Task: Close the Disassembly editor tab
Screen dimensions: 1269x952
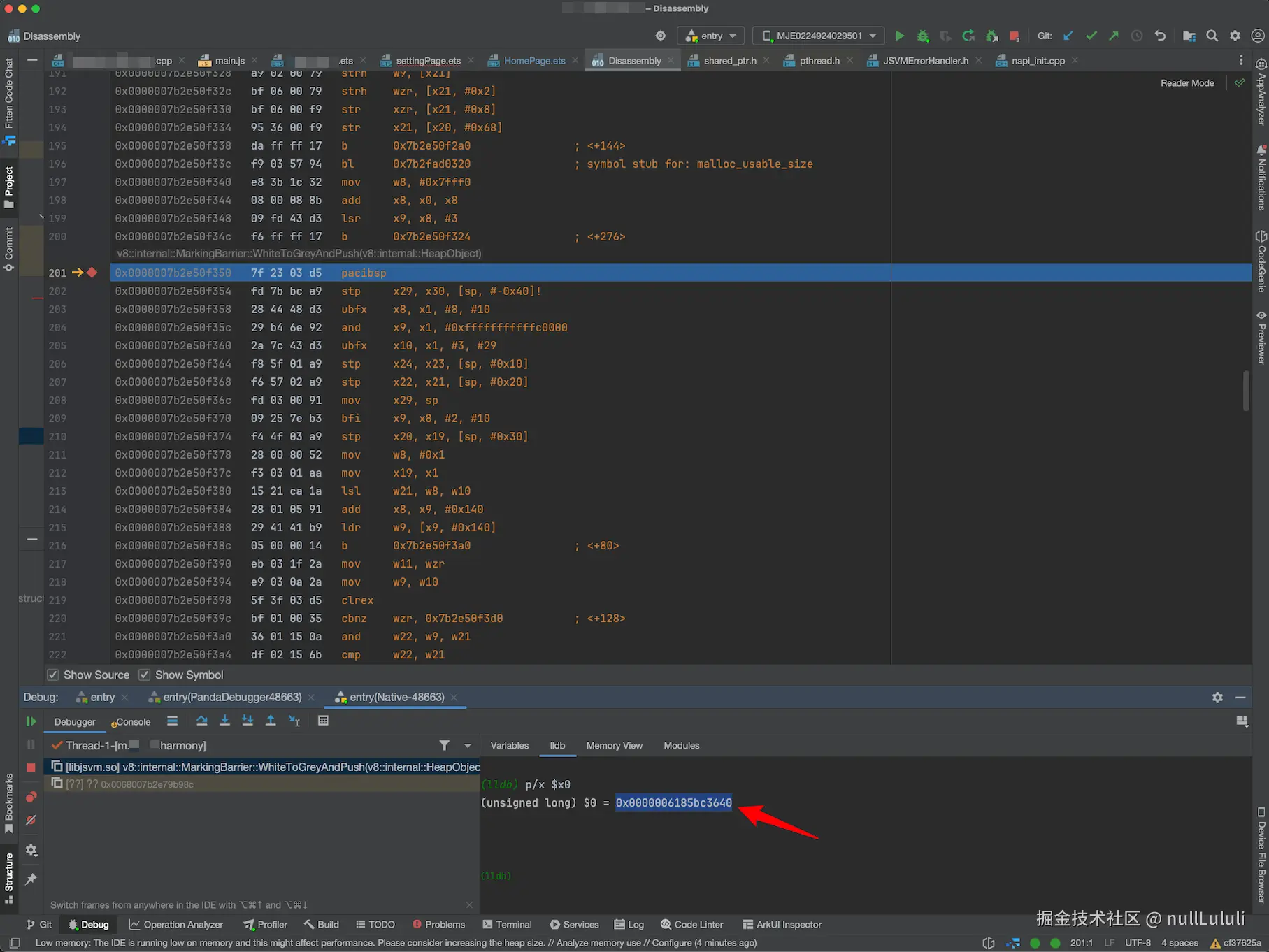Action: pos(670,60)
